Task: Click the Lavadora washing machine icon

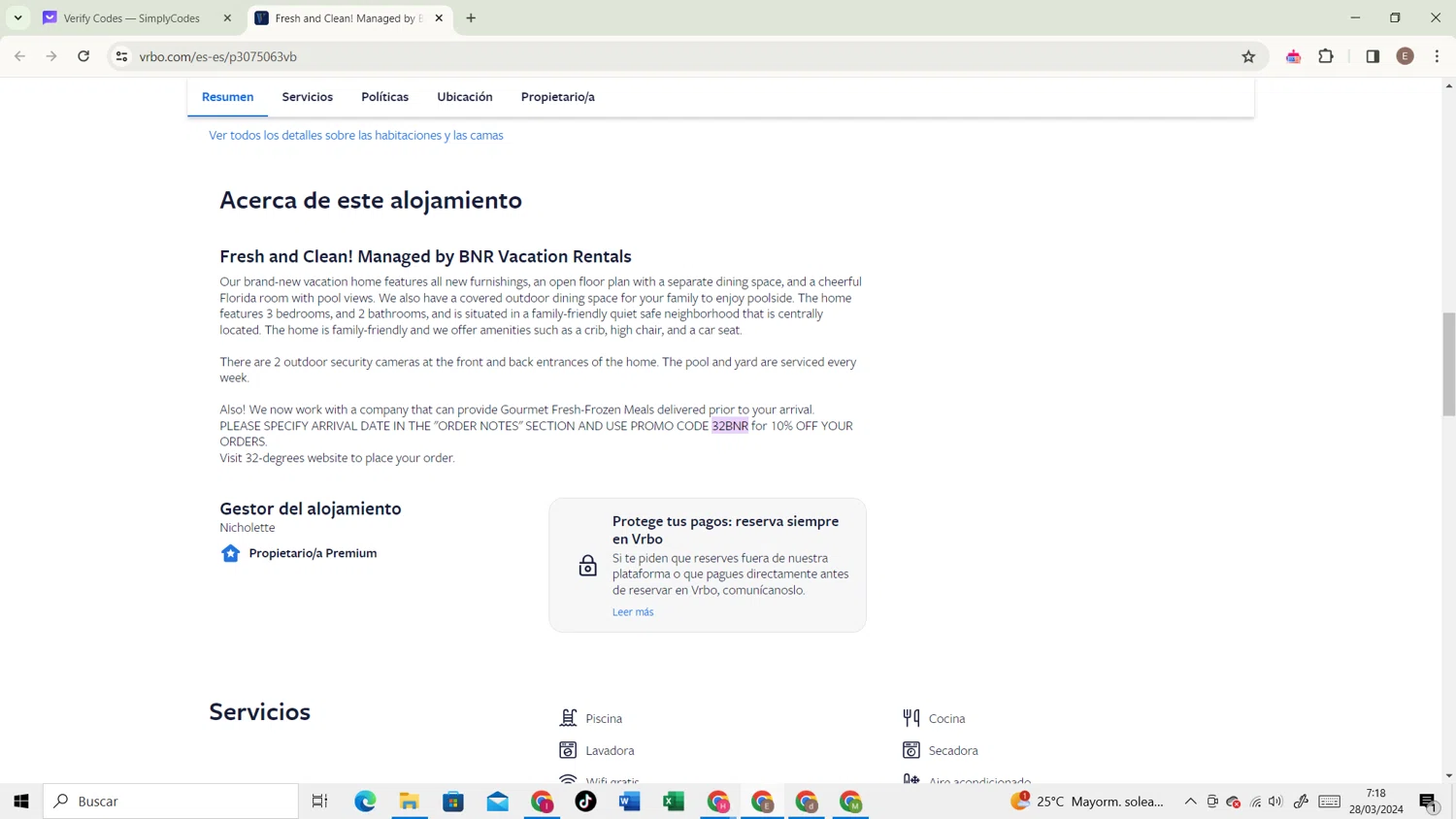Action: [x=568, y=750]
